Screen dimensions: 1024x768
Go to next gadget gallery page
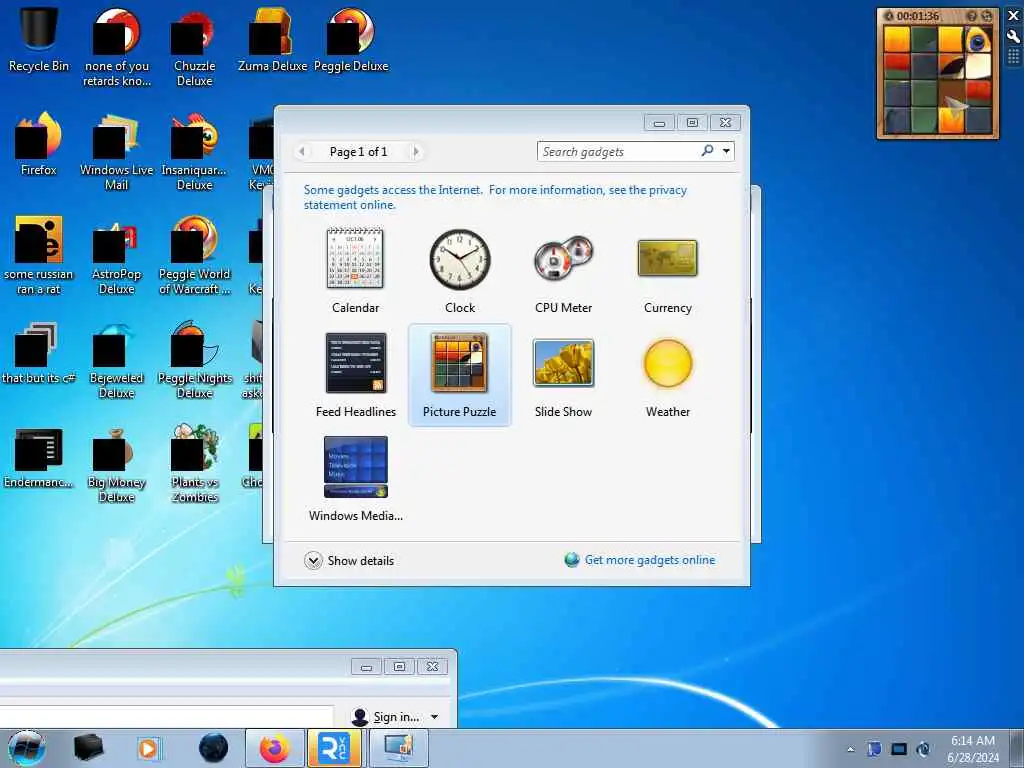[x=416, y=152]
